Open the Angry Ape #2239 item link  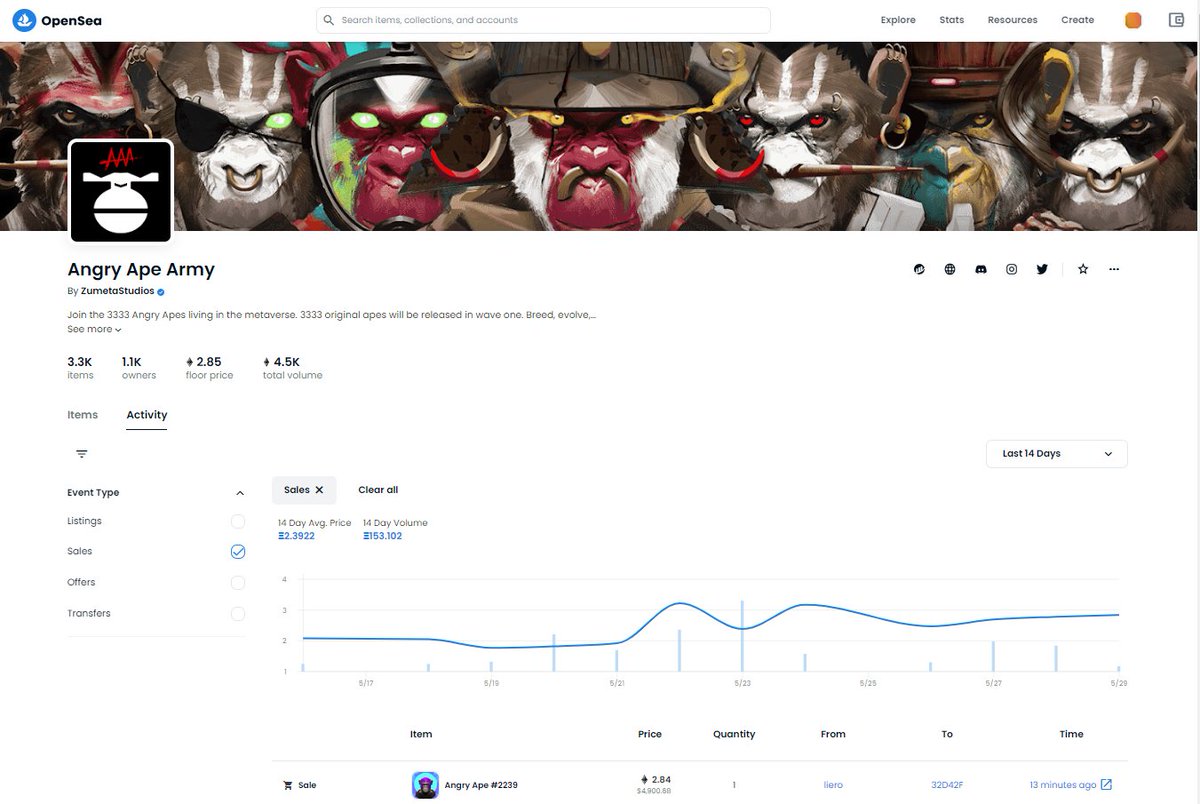click(x=480, y=785)
